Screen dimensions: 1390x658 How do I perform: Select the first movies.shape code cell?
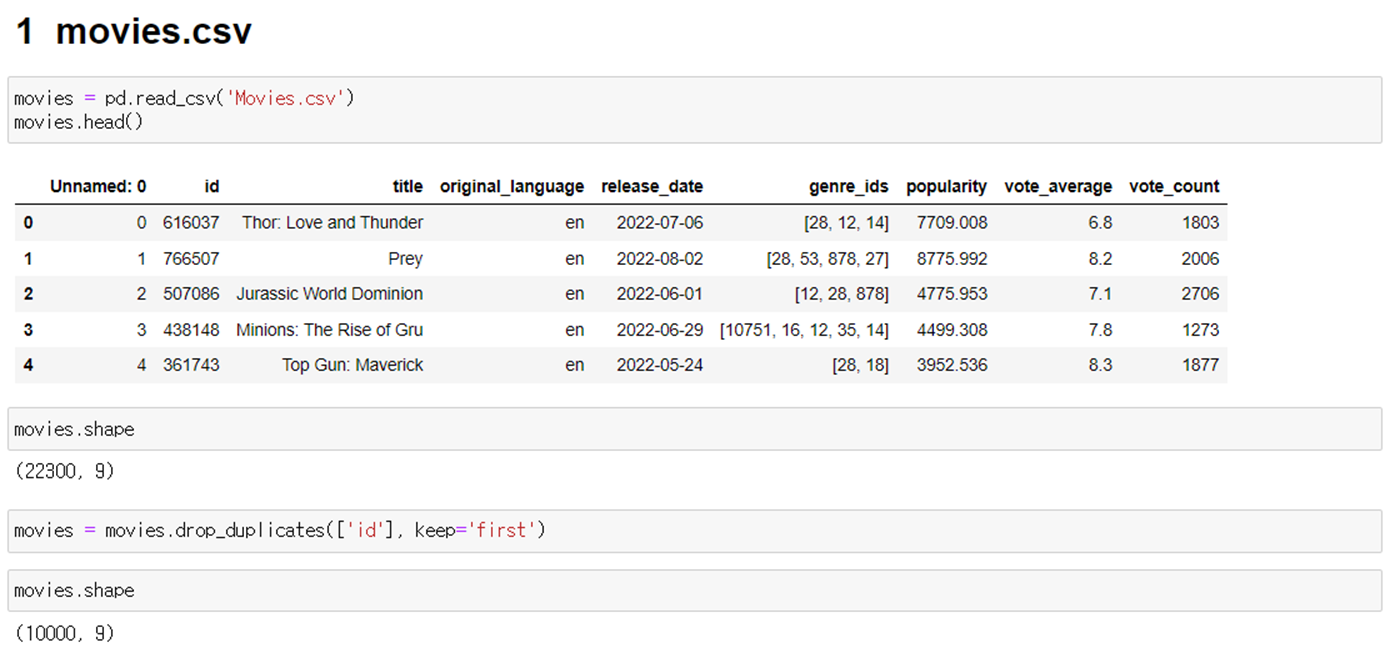(695, 429)
